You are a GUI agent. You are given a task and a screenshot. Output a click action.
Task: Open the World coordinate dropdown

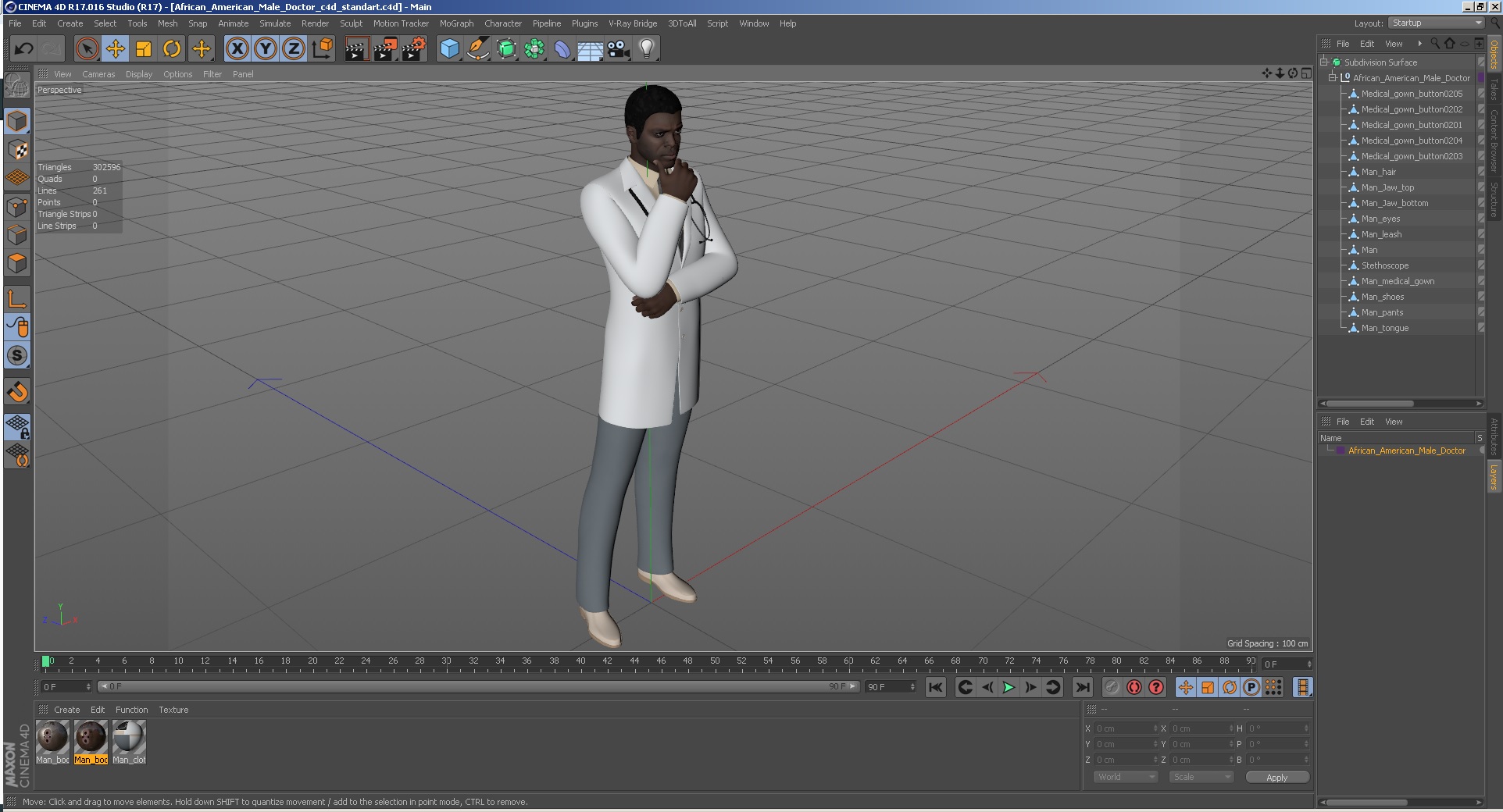[x=1125, y=777]
